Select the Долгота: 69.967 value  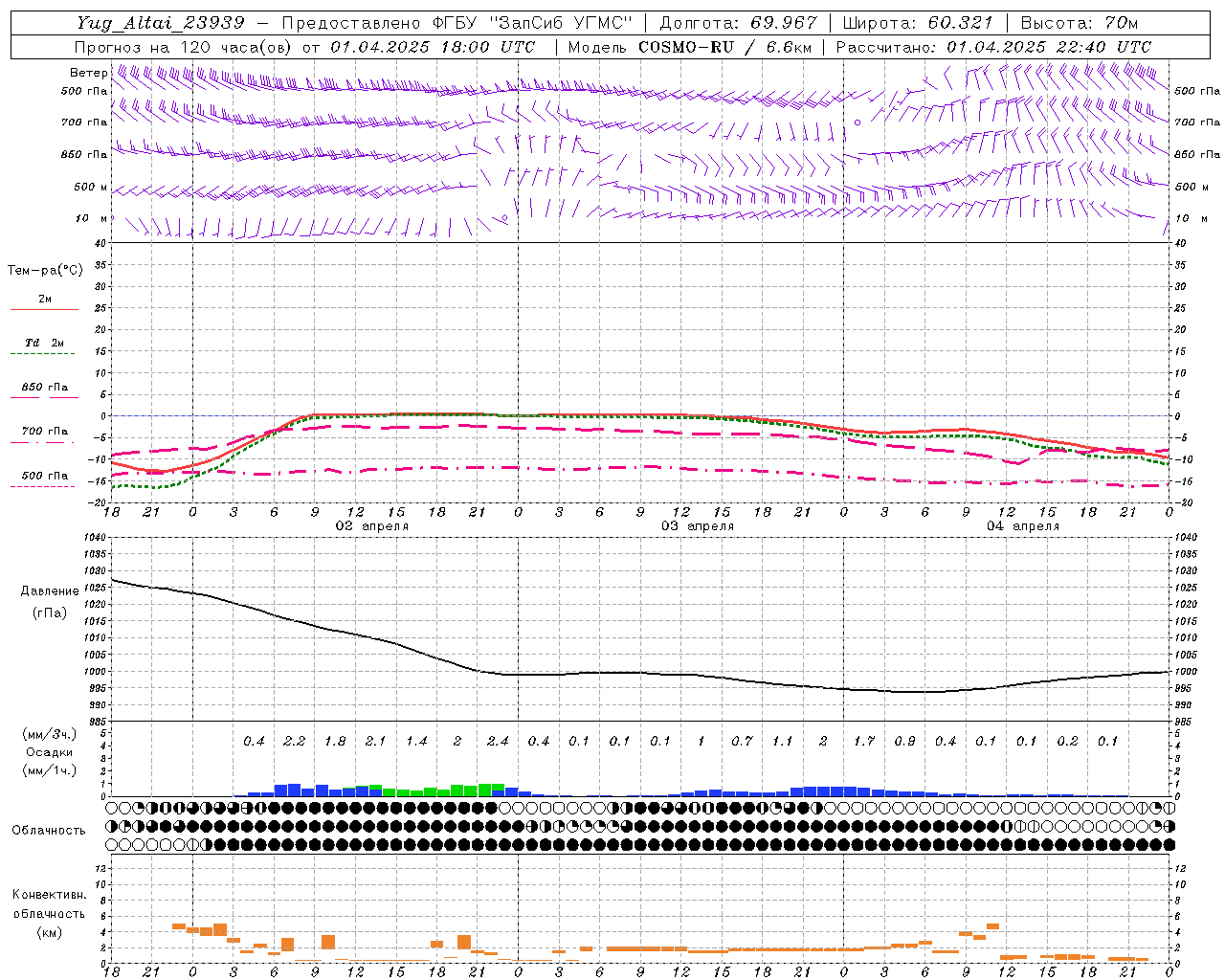pos(739,23)
